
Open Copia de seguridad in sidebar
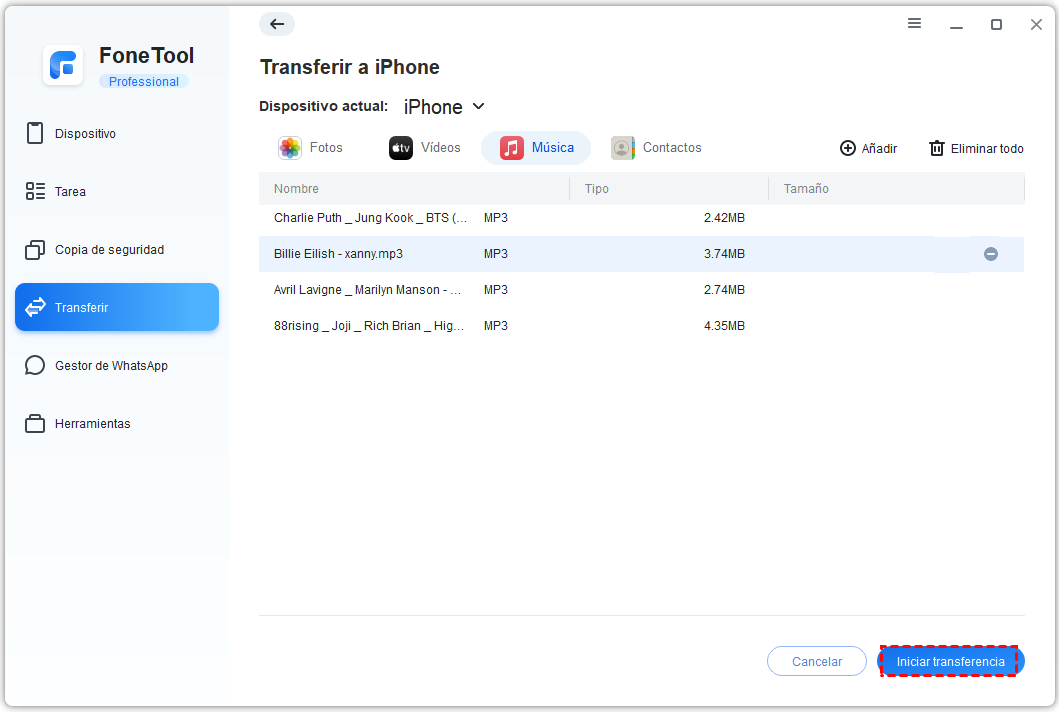tap(109, 250)
